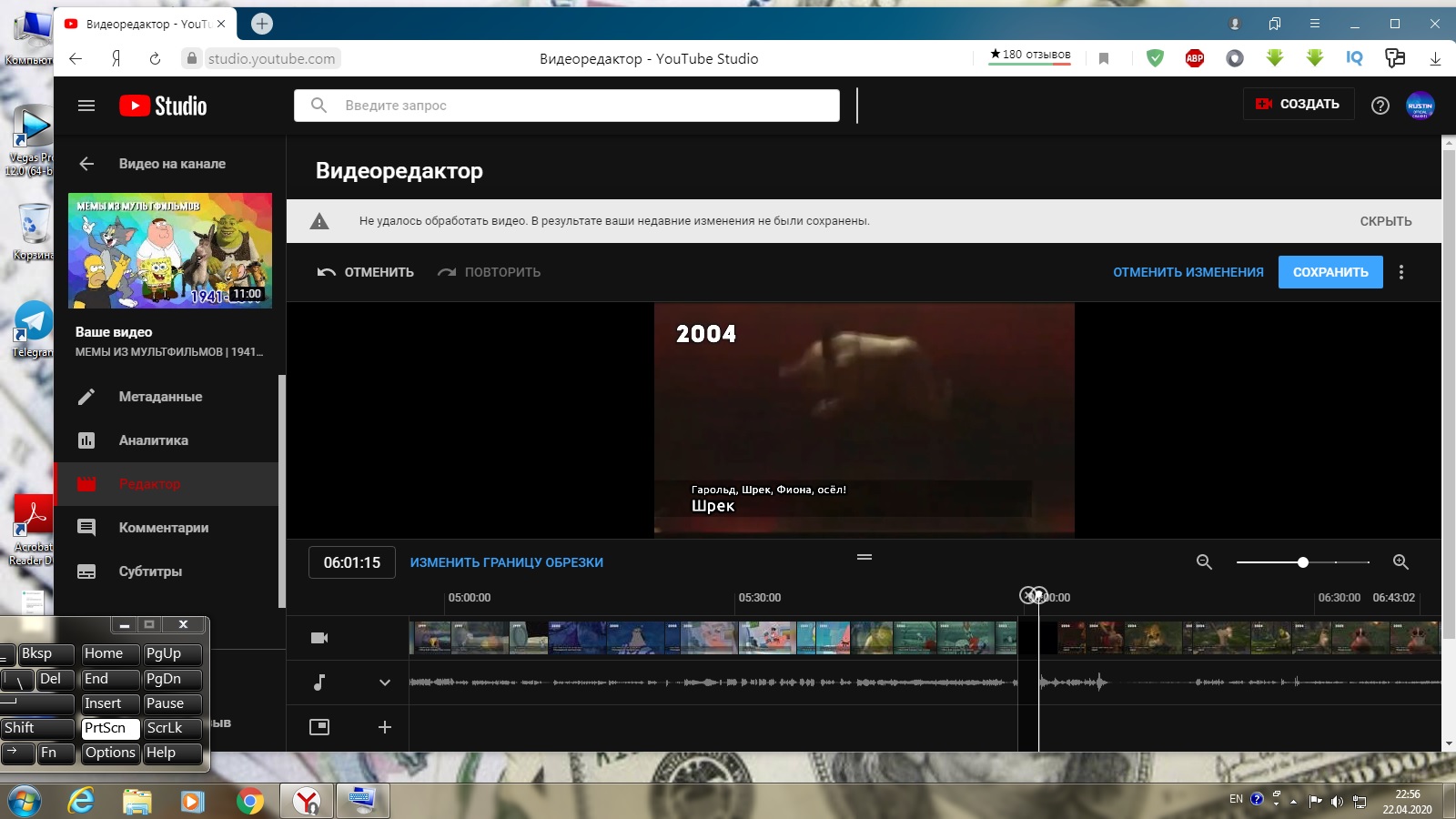This screenshot has height=819, width=1456.
Task: Open Метаданные pencil section
Action: (x=167, y=397)
